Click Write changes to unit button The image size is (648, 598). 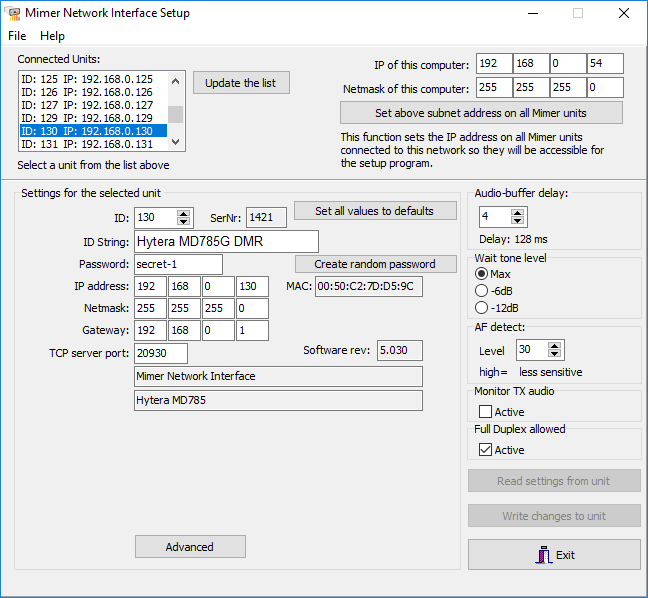[x=554, y=516]
